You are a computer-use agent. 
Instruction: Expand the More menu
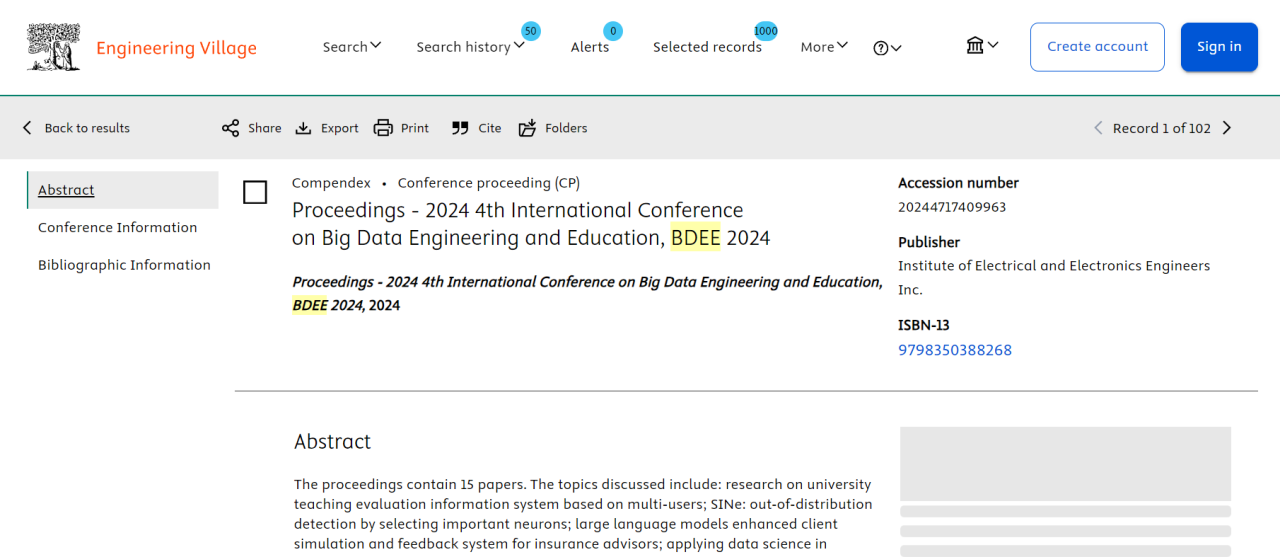pyautogui.click(x=824, y=47)
